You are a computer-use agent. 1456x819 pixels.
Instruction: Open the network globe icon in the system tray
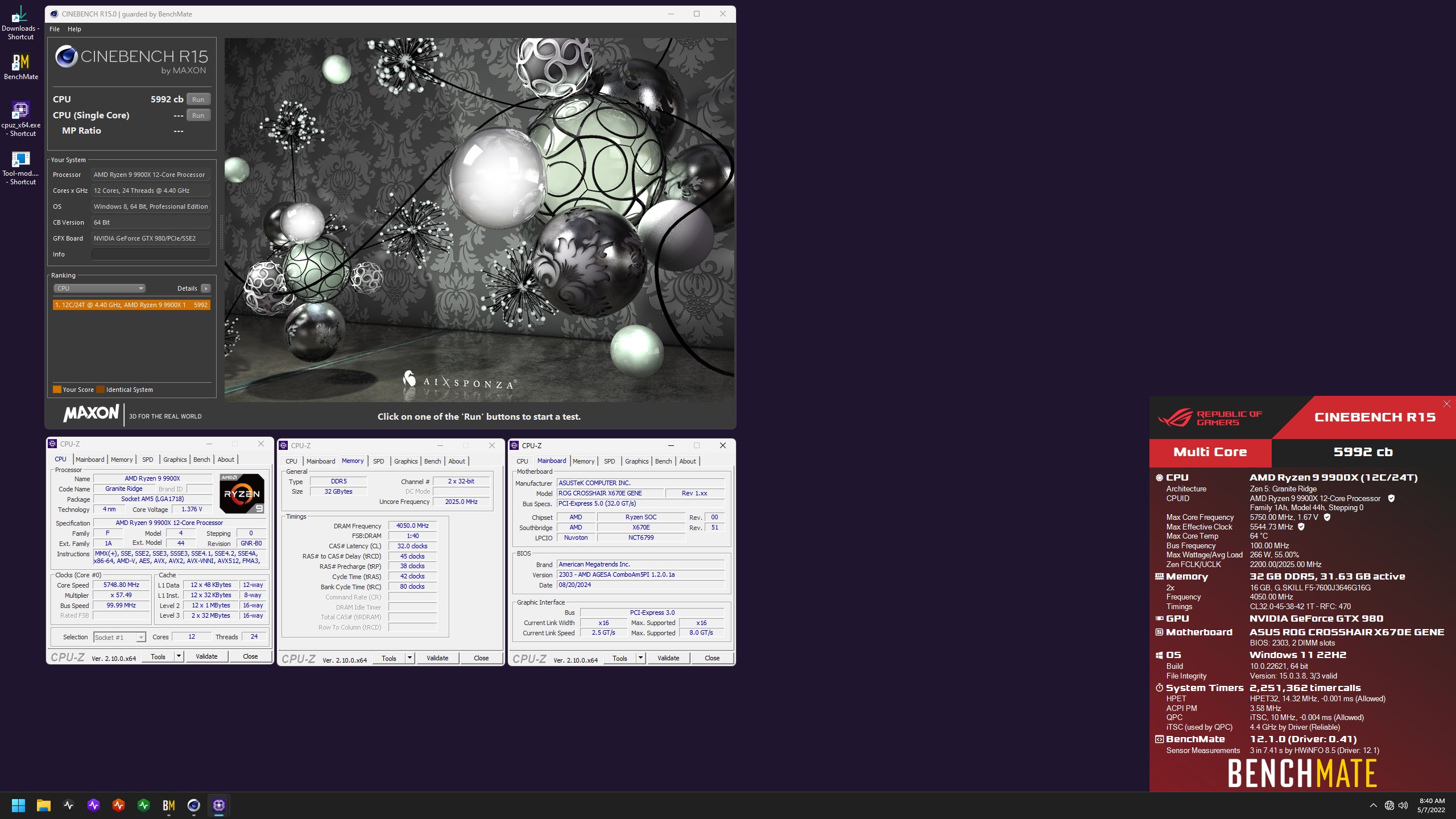point(1389,805)
